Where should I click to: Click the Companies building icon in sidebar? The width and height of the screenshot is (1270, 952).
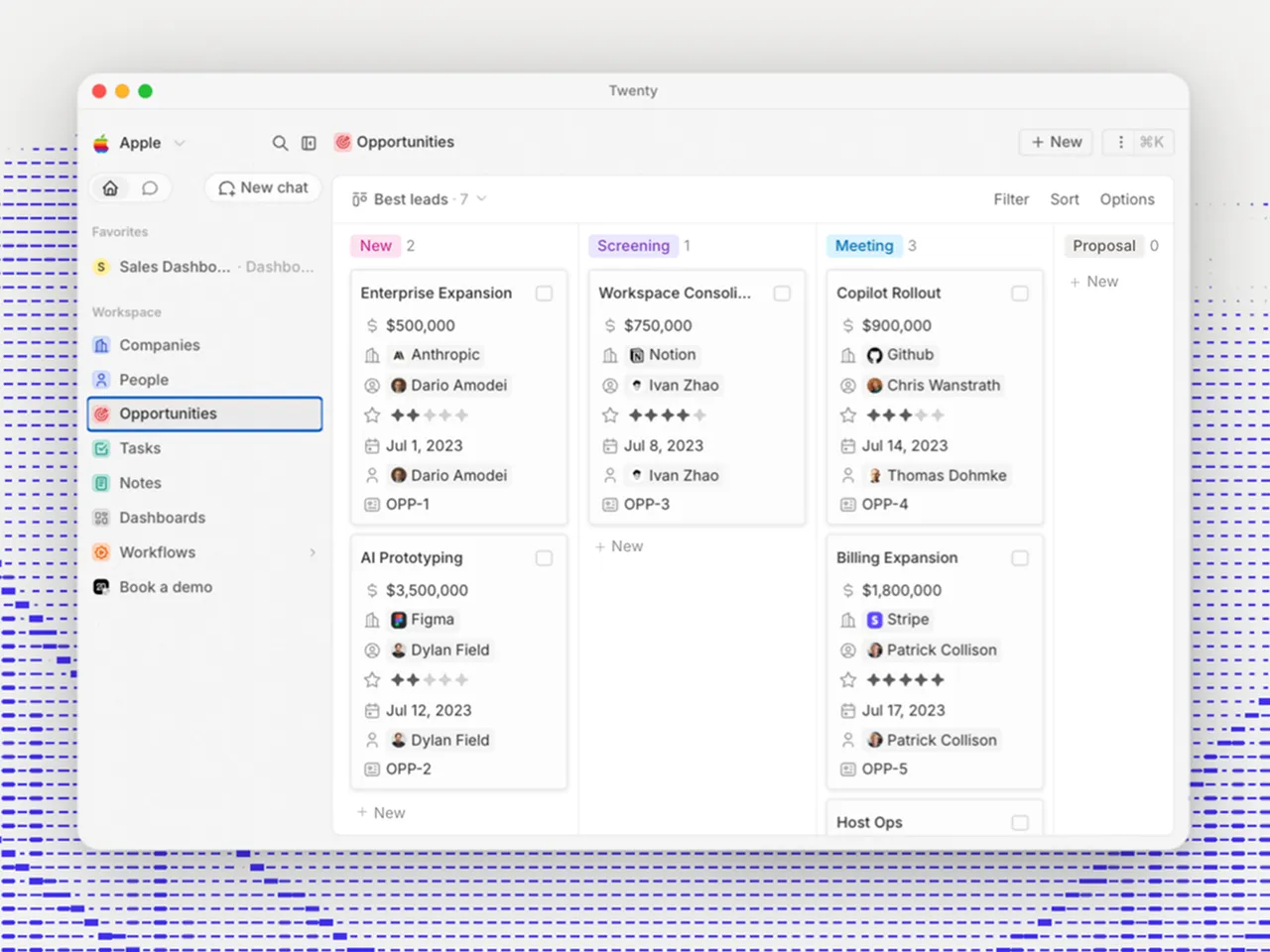101,345
